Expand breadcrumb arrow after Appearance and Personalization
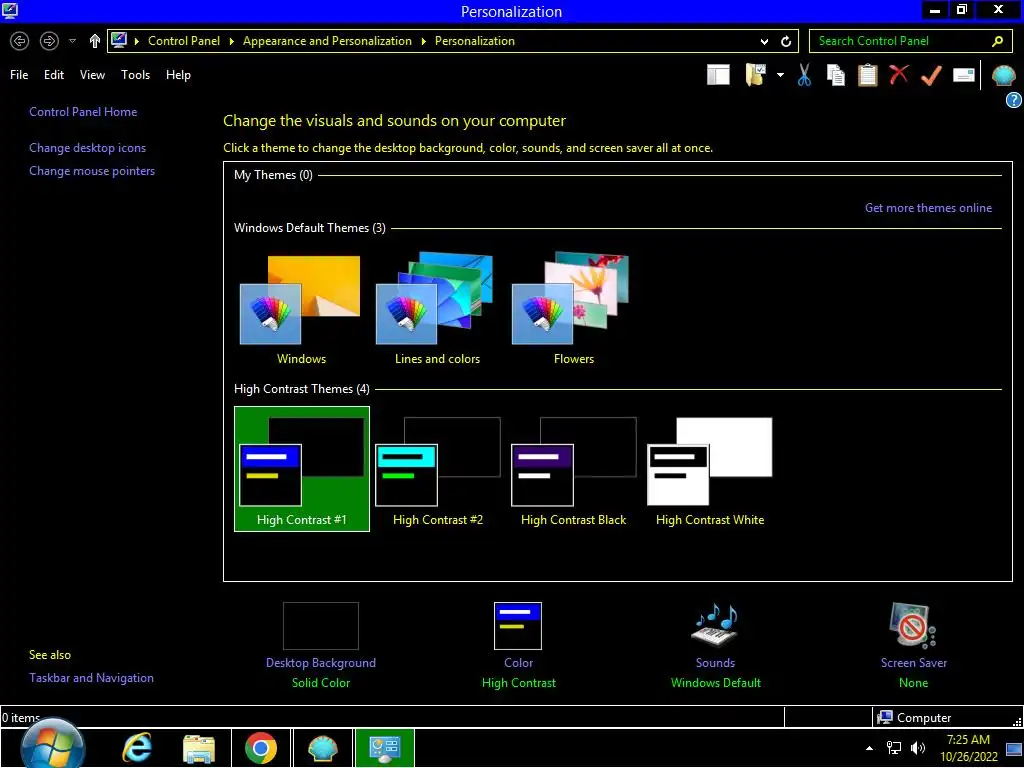The height and width of the screenshot is (768, 1024). [423, 41]
